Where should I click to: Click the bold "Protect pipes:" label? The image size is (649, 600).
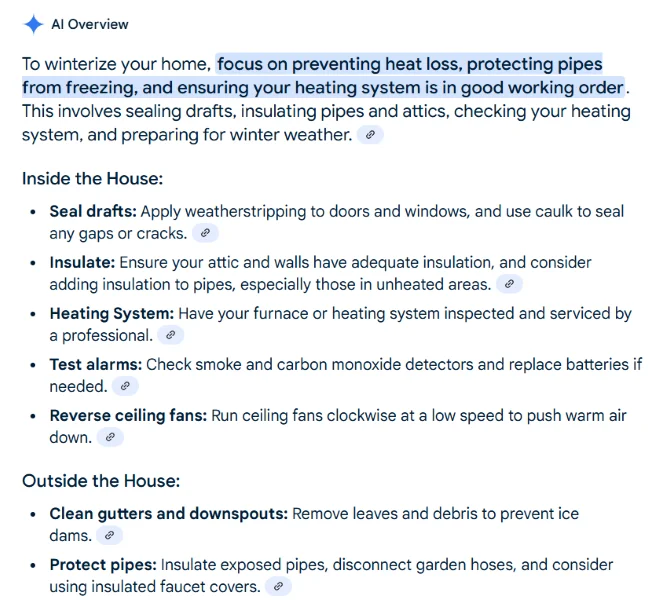click(x=103, y=565)
